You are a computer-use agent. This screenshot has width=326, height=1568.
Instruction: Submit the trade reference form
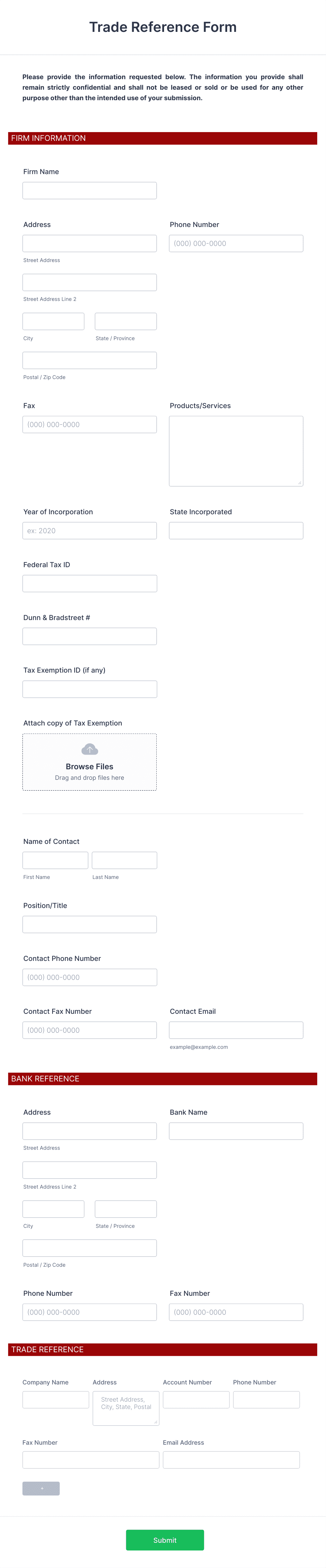click(164, 1540)
